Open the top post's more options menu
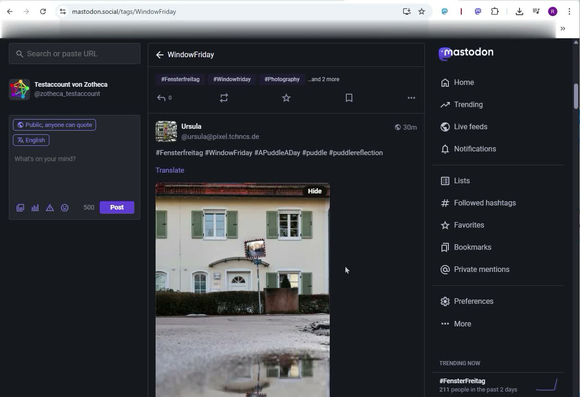The height and width of the screenshot is (397, 580). pyautogui.click(x=411, y=98)
